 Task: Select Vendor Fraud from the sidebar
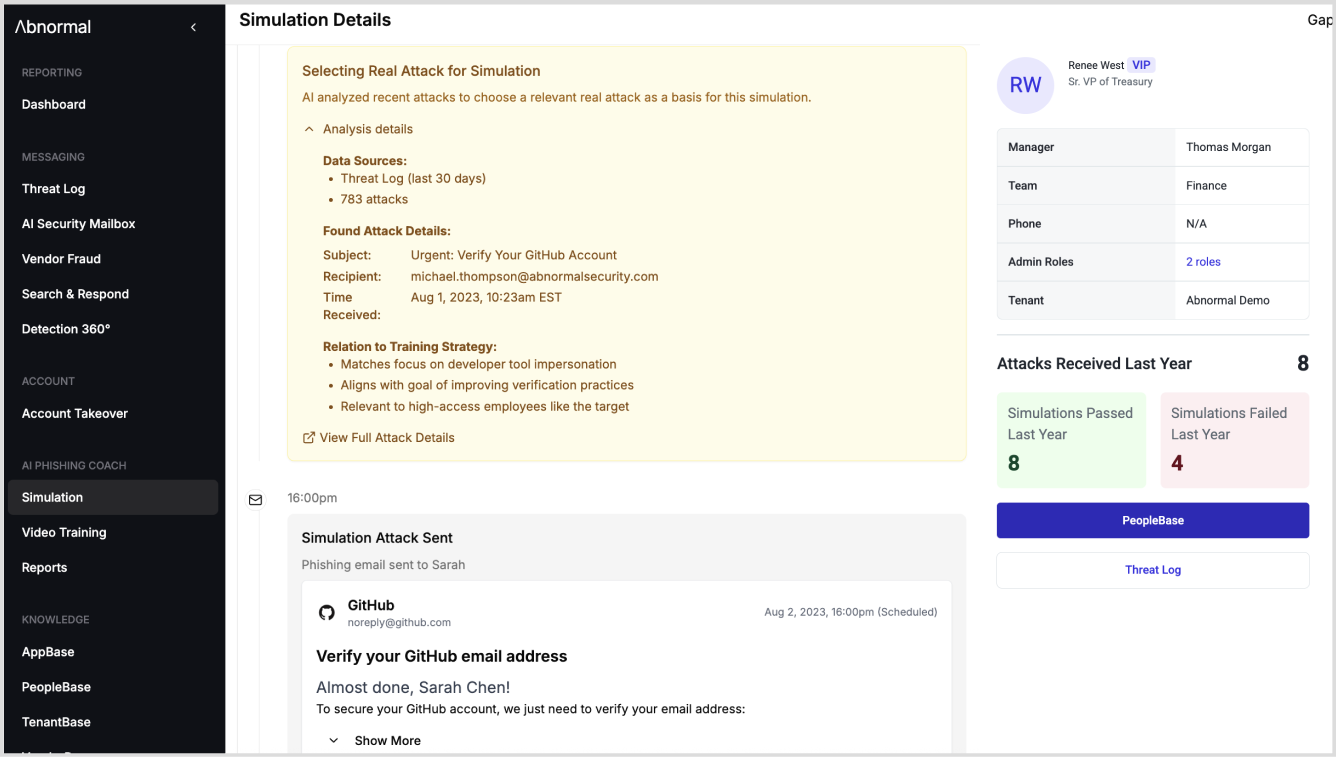tap(61, 259)
